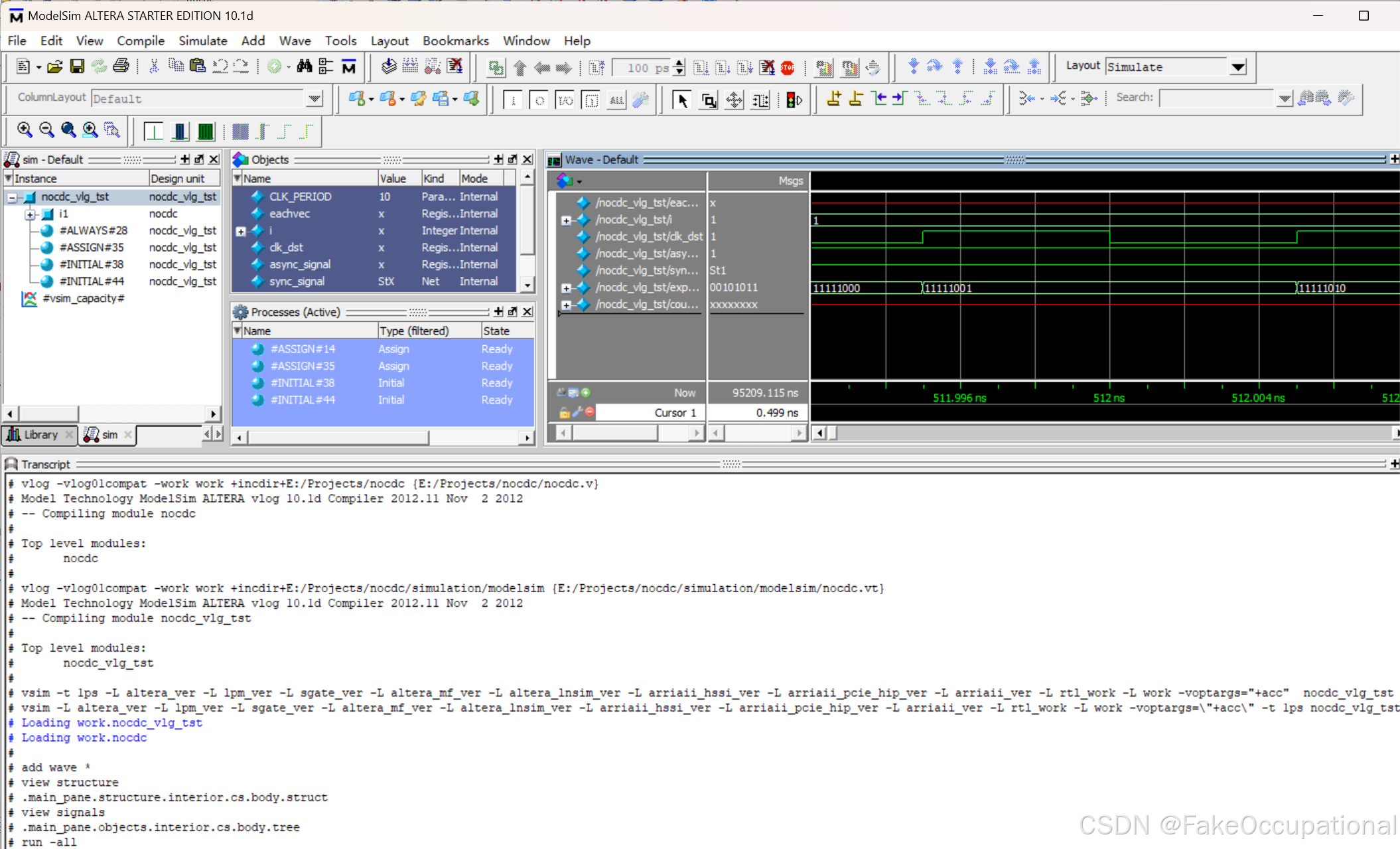This screenshot has width=1400, height=849.
Task: Switch to the Library tab
Action: (40, 435)
